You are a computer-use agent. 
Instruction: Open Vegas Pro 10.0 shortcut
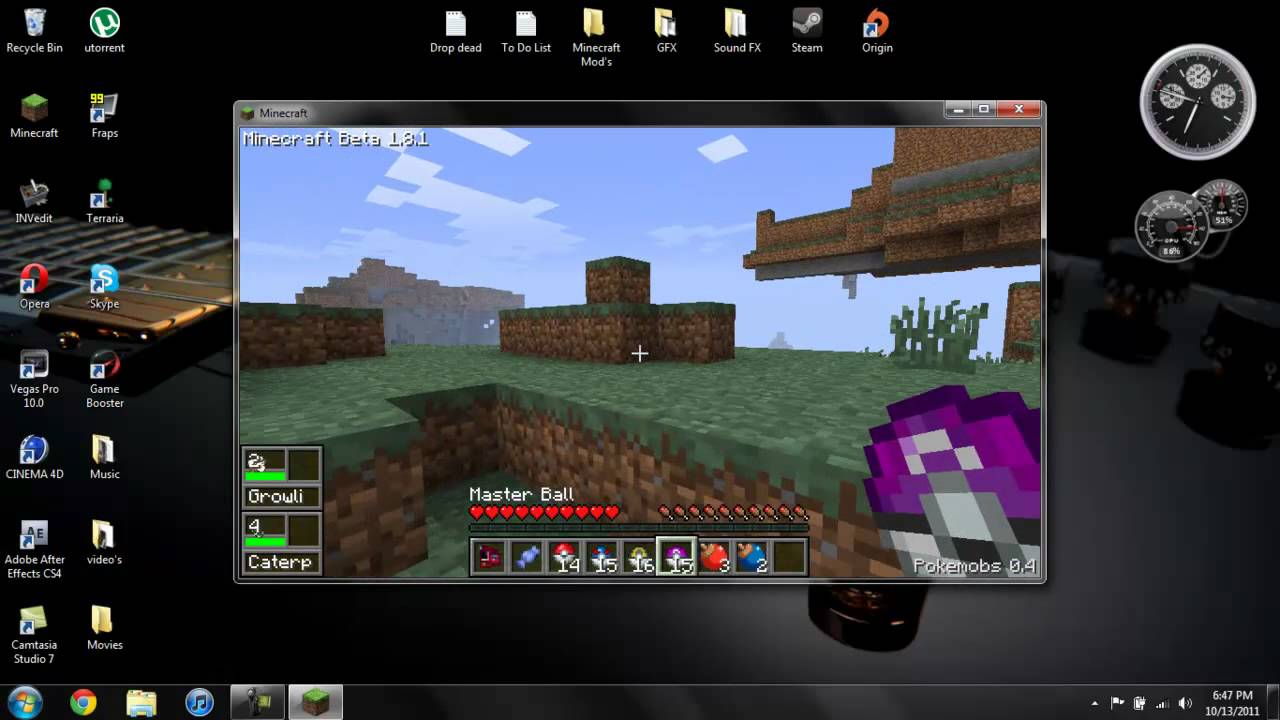point(34,379)
